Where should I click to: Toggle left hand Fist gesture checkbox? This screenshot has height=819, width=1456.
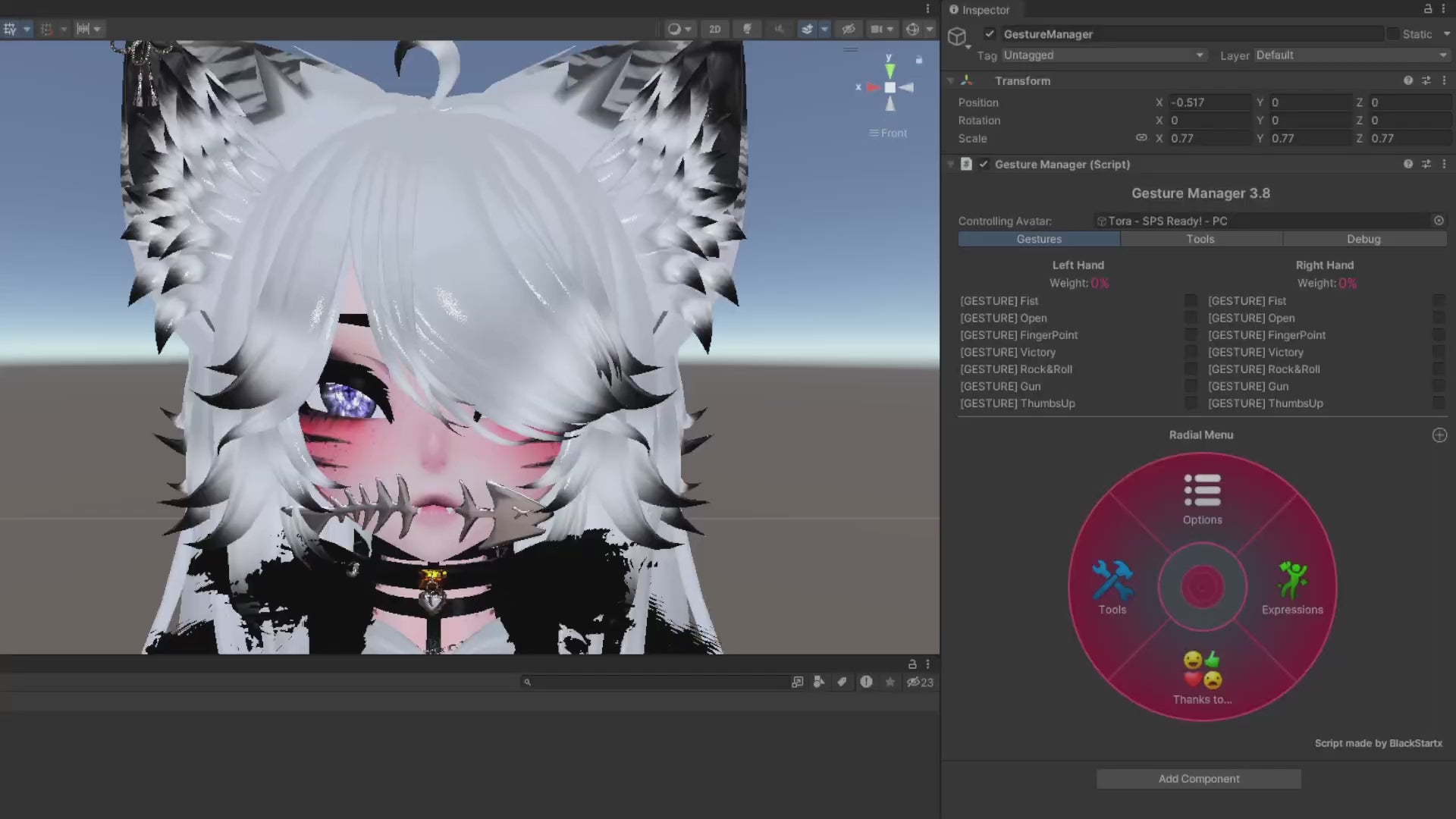(1191, 301)
